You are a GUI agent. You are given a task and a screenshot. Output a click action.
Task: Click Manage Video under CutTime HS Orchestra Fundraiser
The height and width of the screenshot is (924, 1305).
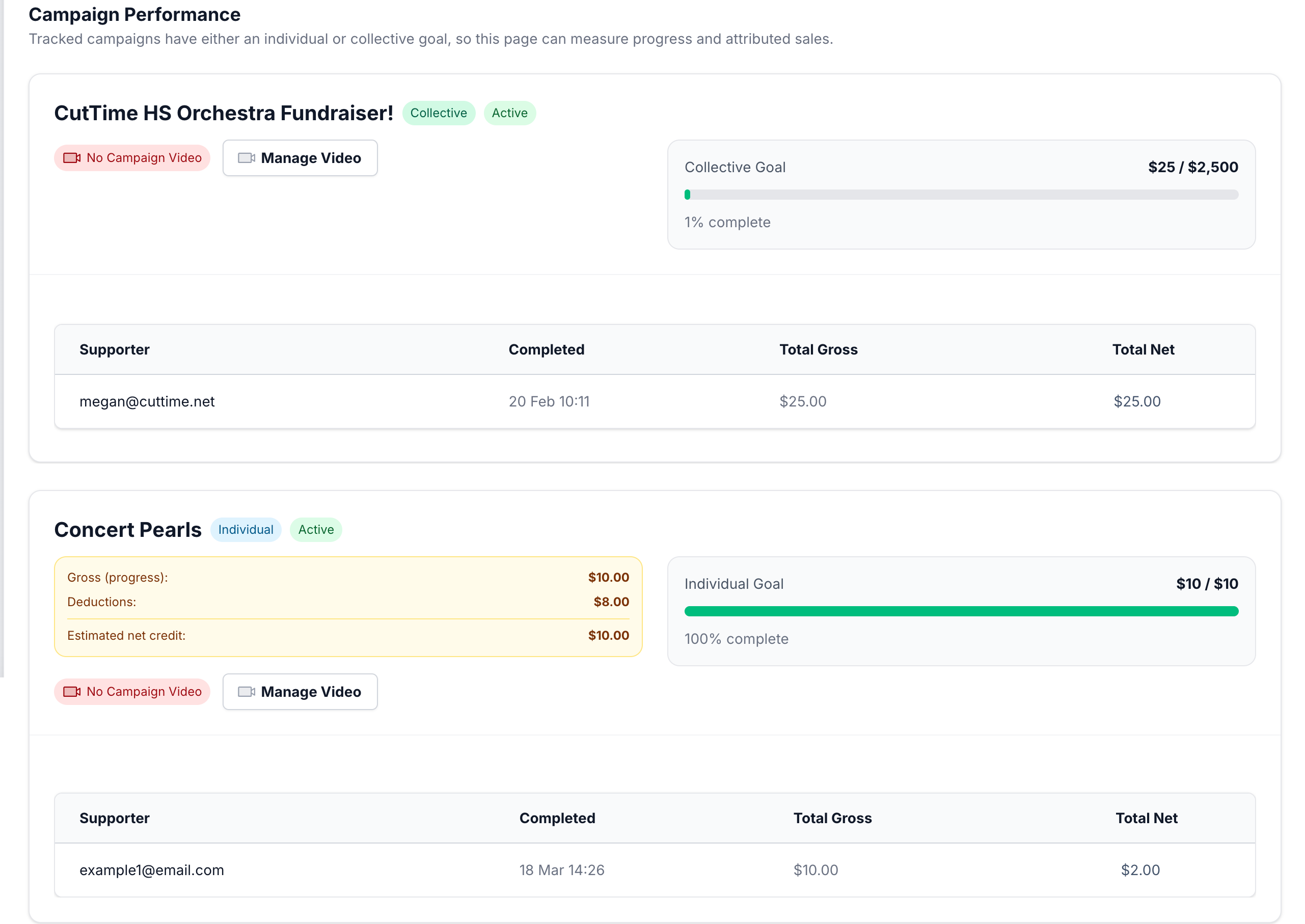pyautogui.click(x=300, y=157)
